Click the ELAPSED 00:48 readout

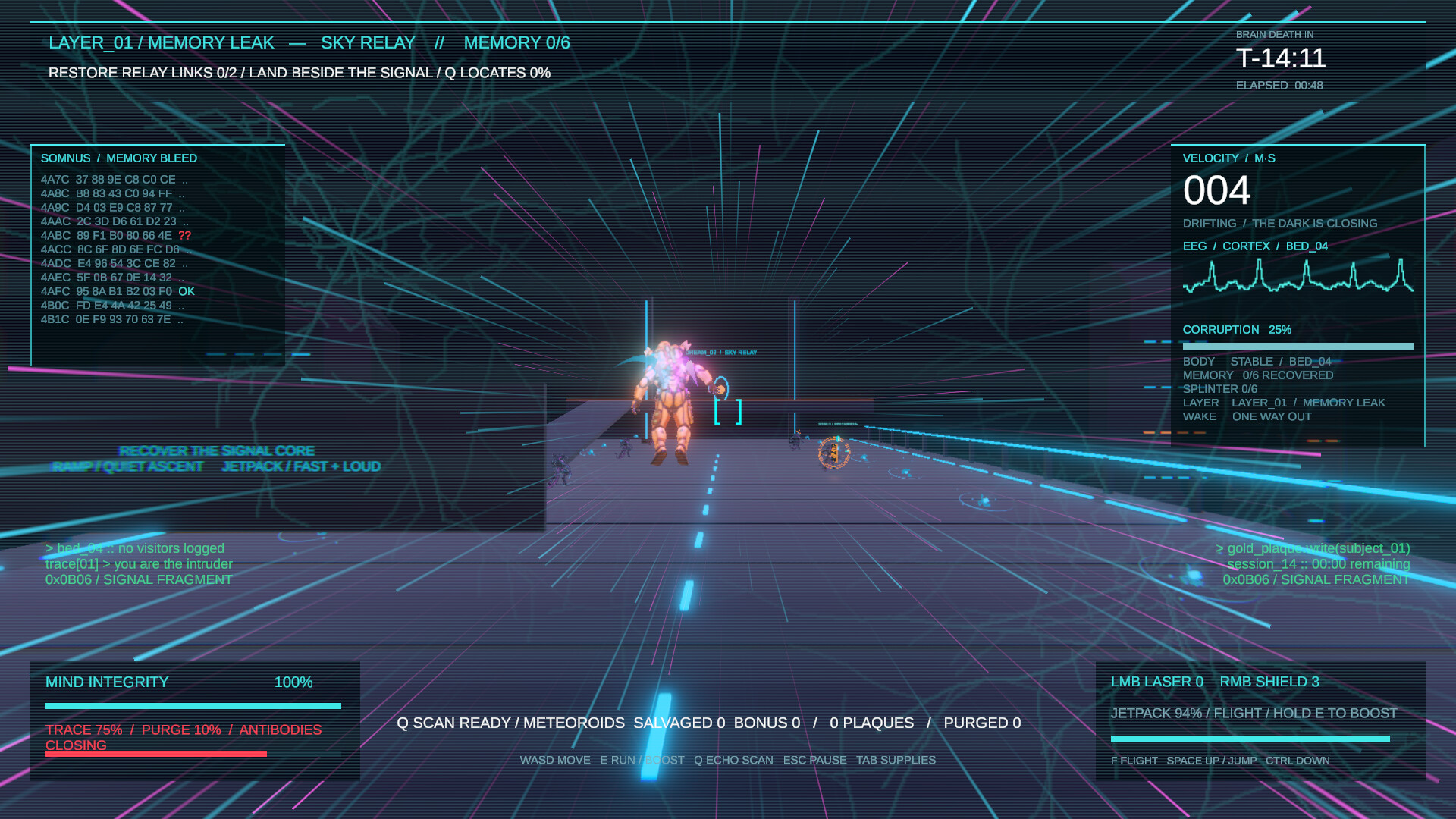(x=1279, y=86)
